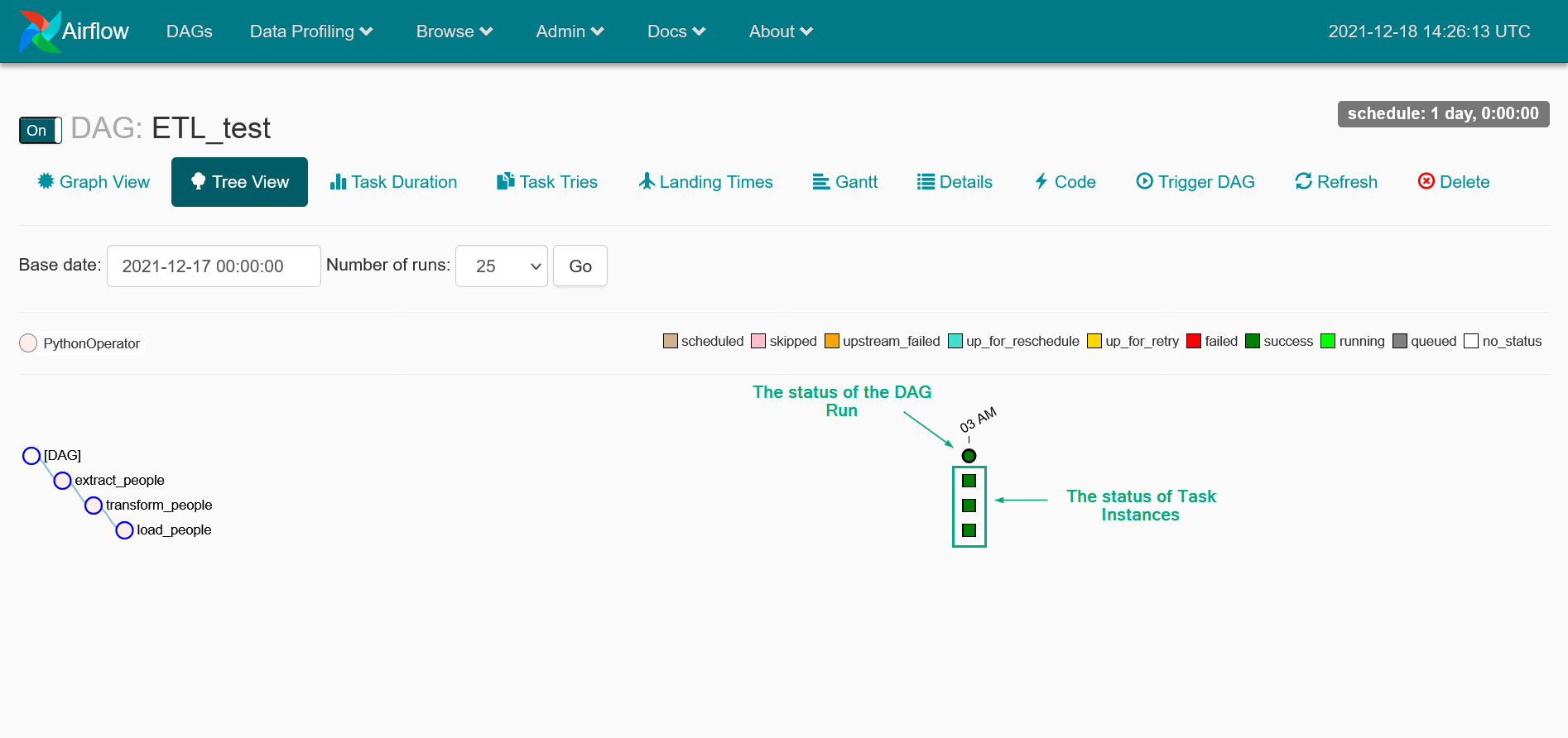Viewport: 1568px width, 738px height.
Task: Click the green load_people task instance square
Action: (969, 530)
